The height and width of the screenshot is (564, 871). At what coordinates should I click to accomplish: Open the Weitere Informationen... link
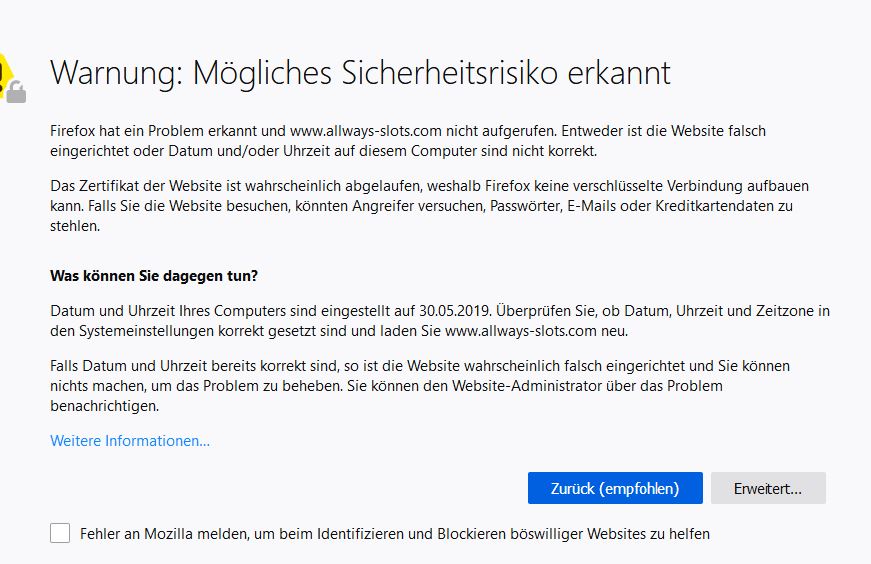click(130, 441)
